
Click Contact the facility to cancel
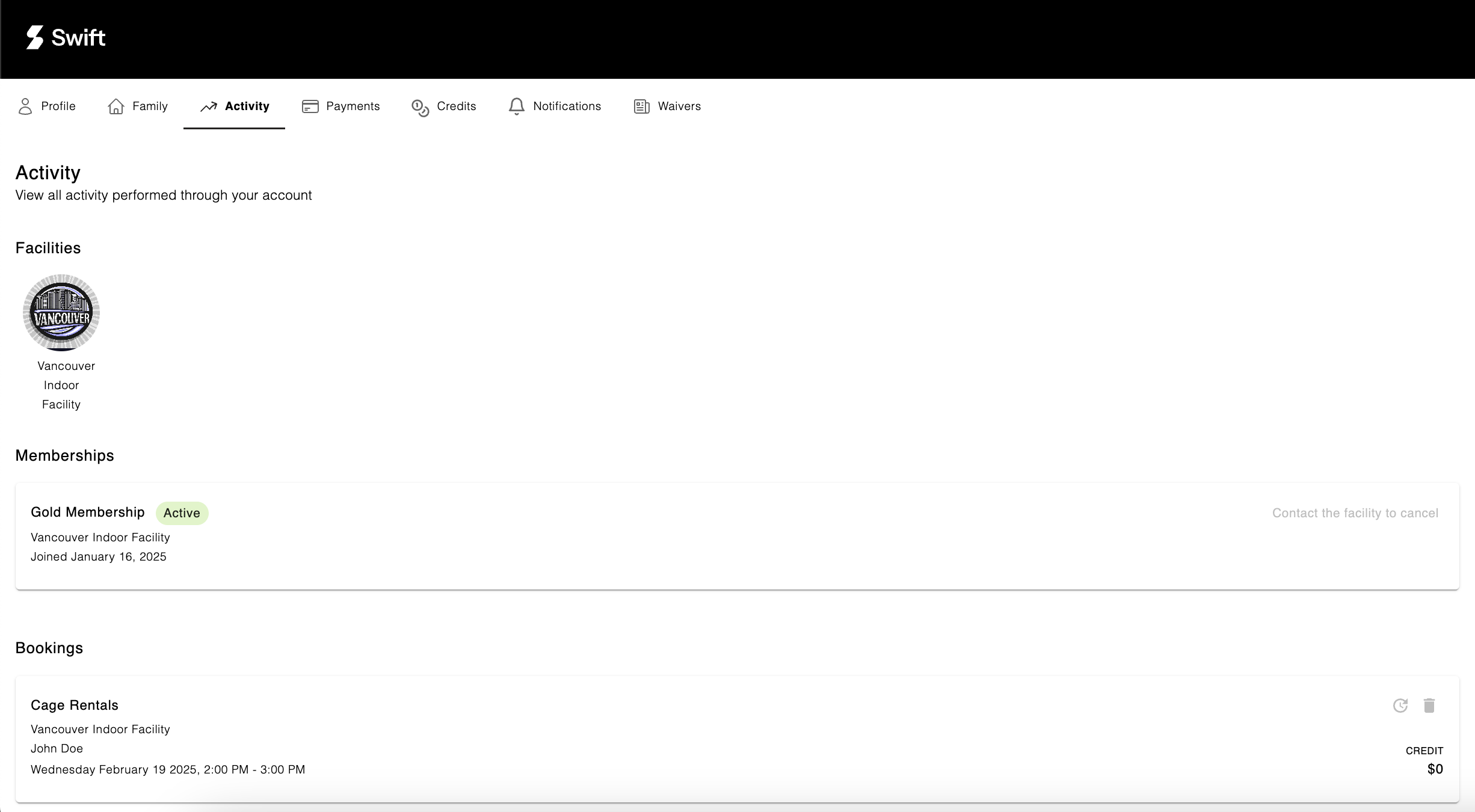[x=1355, y=513]
